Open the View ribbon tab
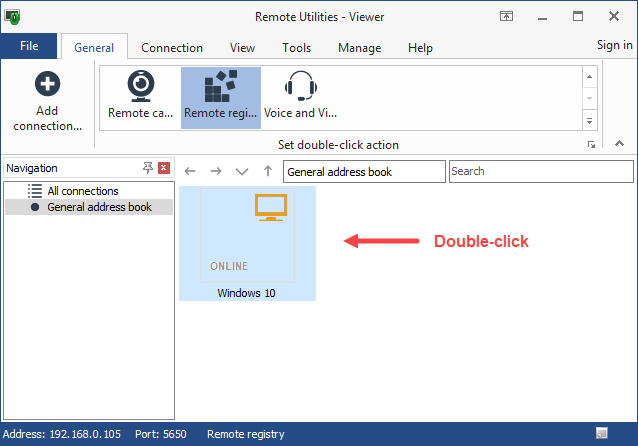The width and height of the screenshot is (638, 446). [x=242, y=48]
